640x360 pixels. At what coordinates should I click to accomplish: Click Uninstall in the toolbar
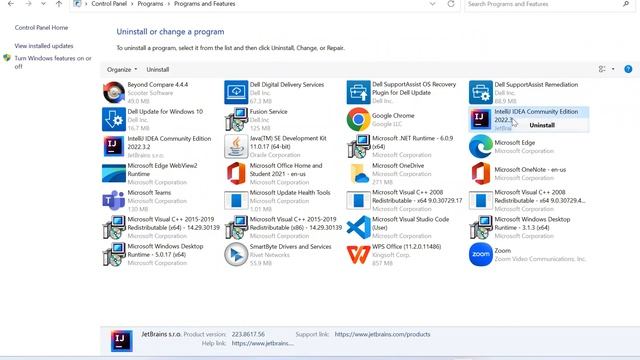point(158,69)
